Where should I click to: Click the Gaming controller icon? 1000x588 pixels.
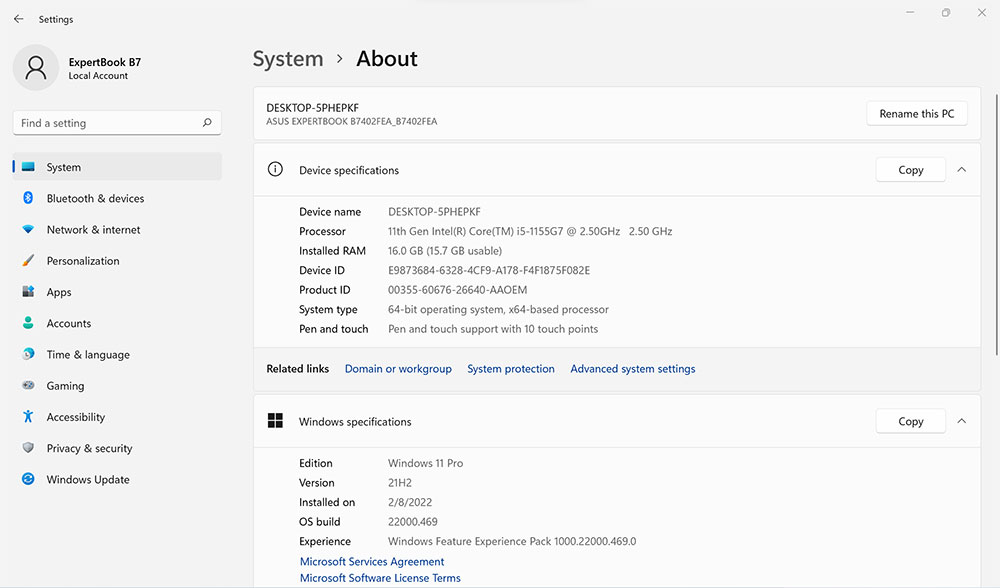coord(28,385)
